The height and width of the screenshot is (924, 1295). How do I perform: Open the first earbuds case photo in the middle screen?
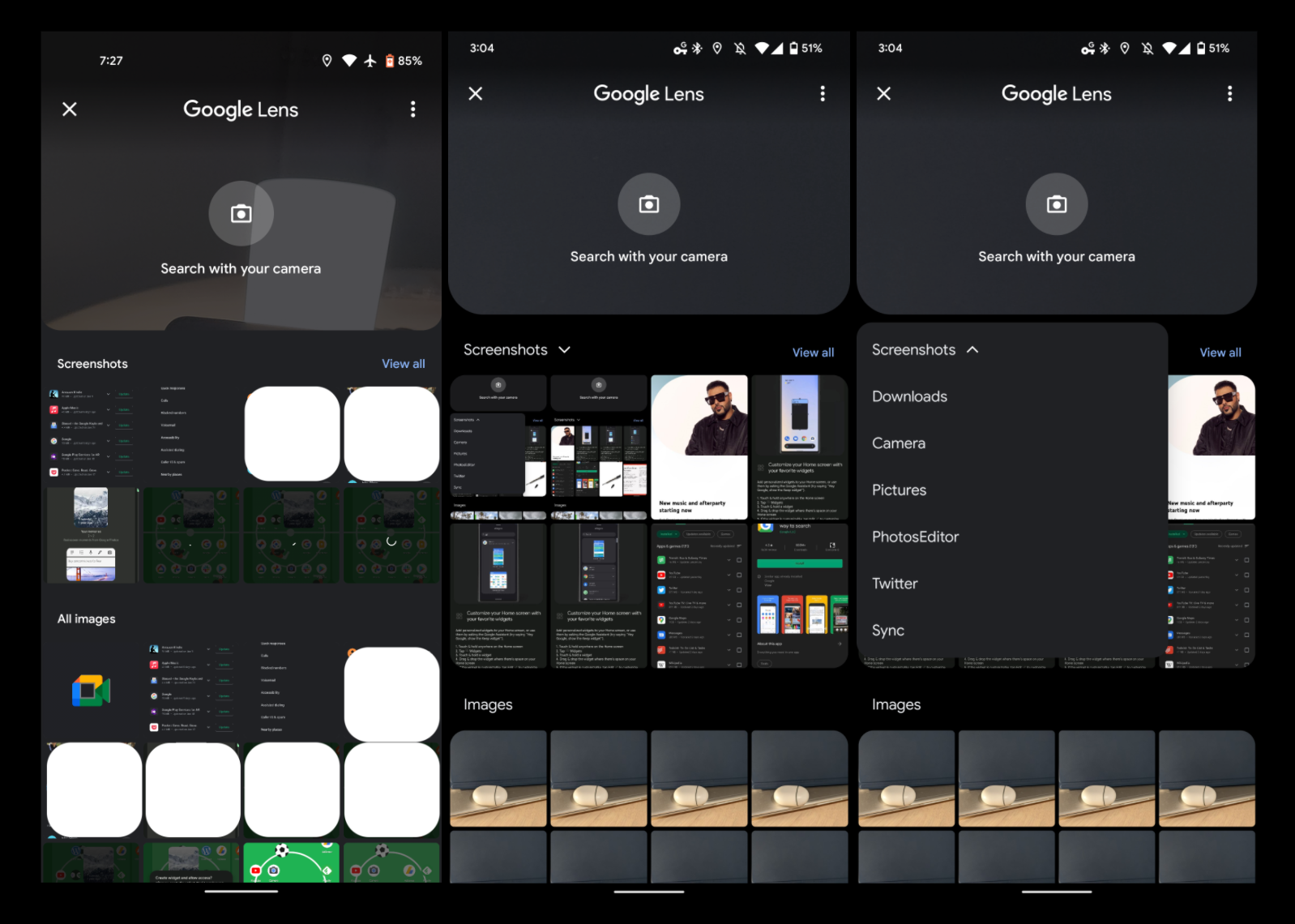click(498, 779)
